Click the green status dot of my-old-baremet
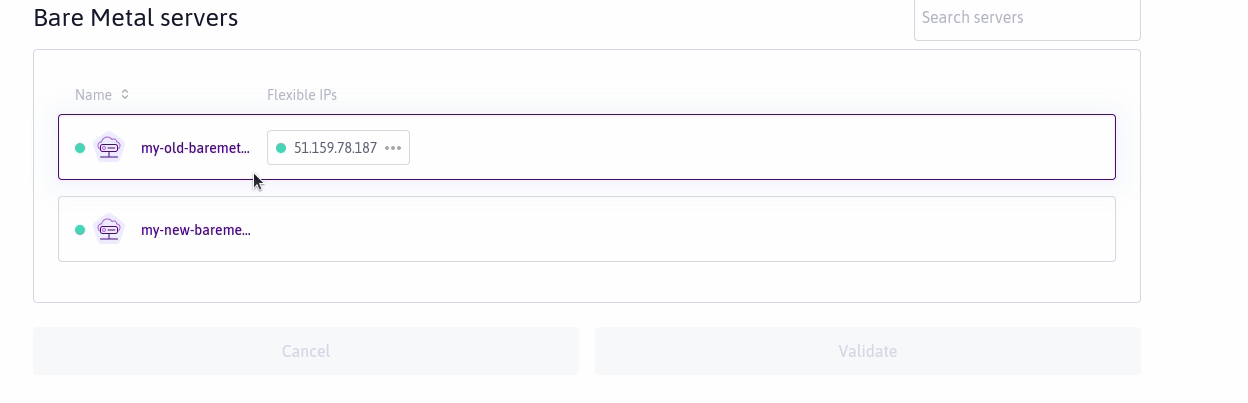The image size is (1248, 403). pyautogui.click(x=80, y=148)
